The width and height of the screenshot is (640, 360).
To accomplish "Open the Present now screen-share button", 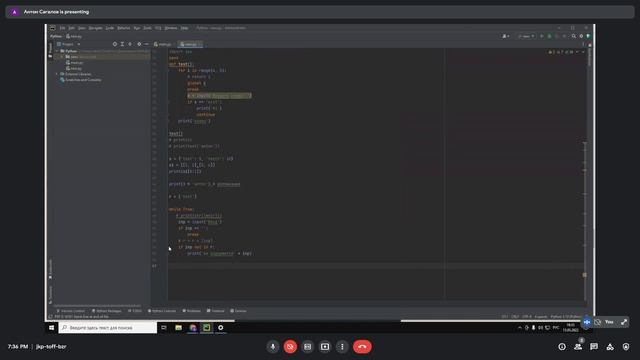I will click(325, 347).
